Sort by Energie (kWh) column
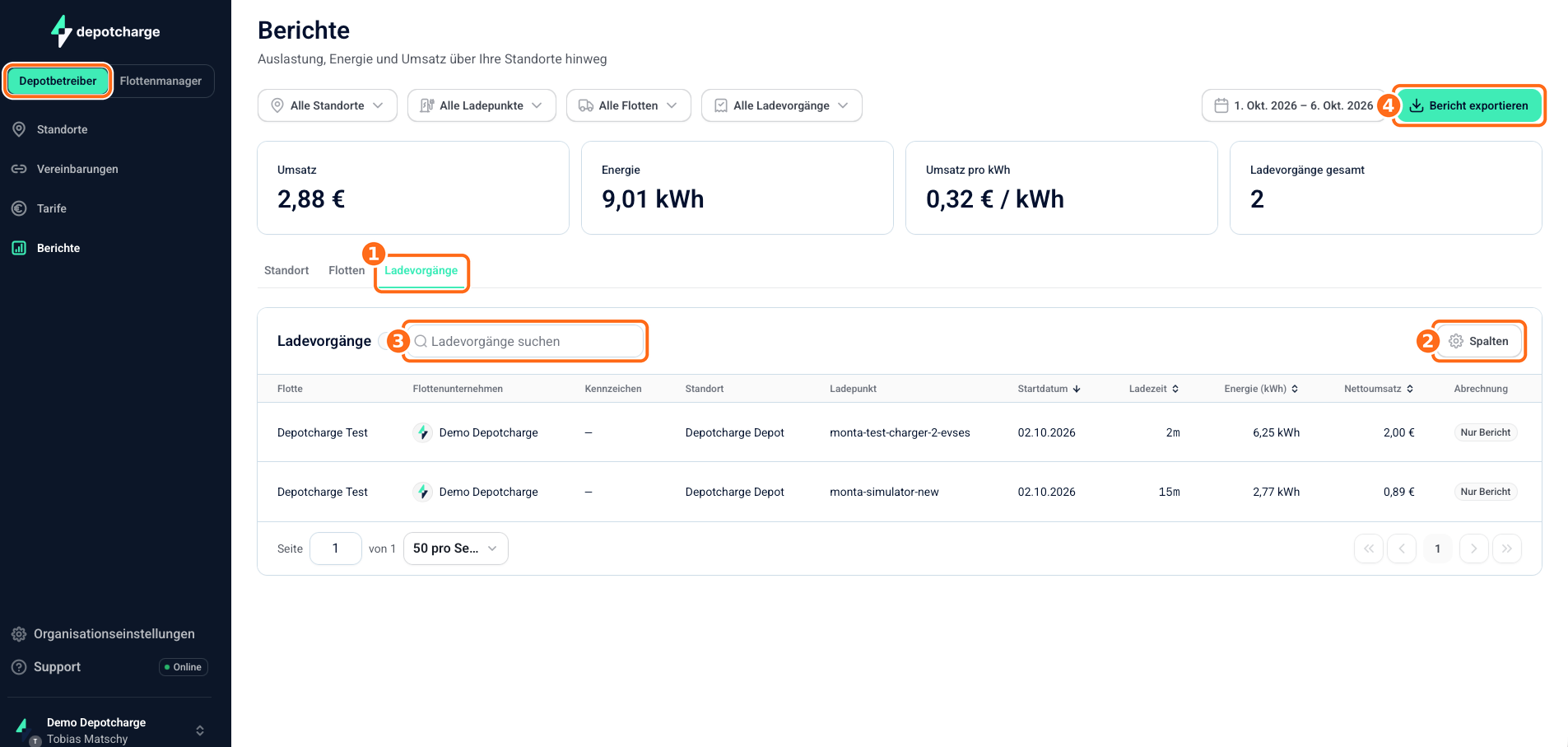Screen dimensions: 1568x747 [1261, 389]
